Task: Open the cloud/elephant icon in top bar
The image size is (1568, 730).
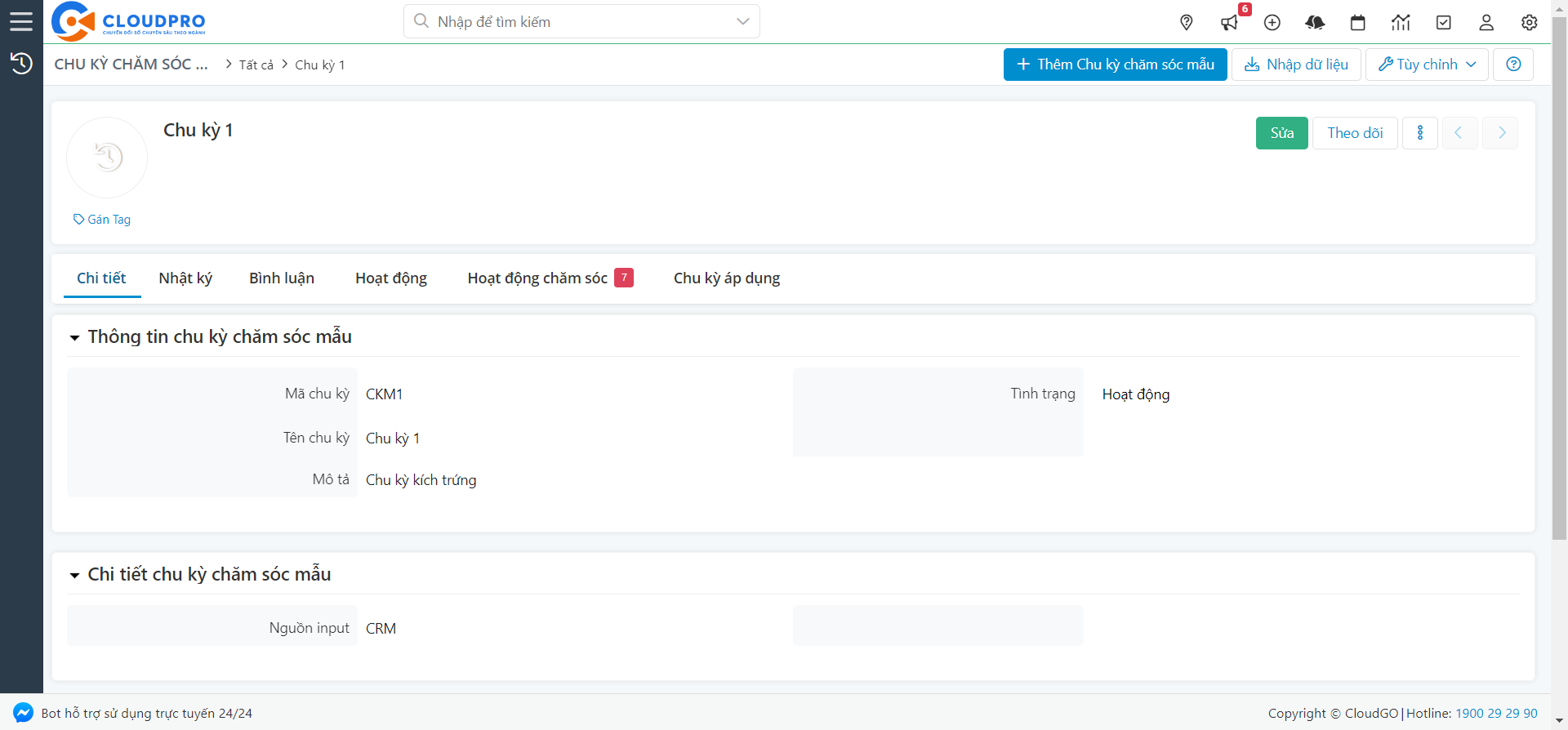Action: 1315,22
